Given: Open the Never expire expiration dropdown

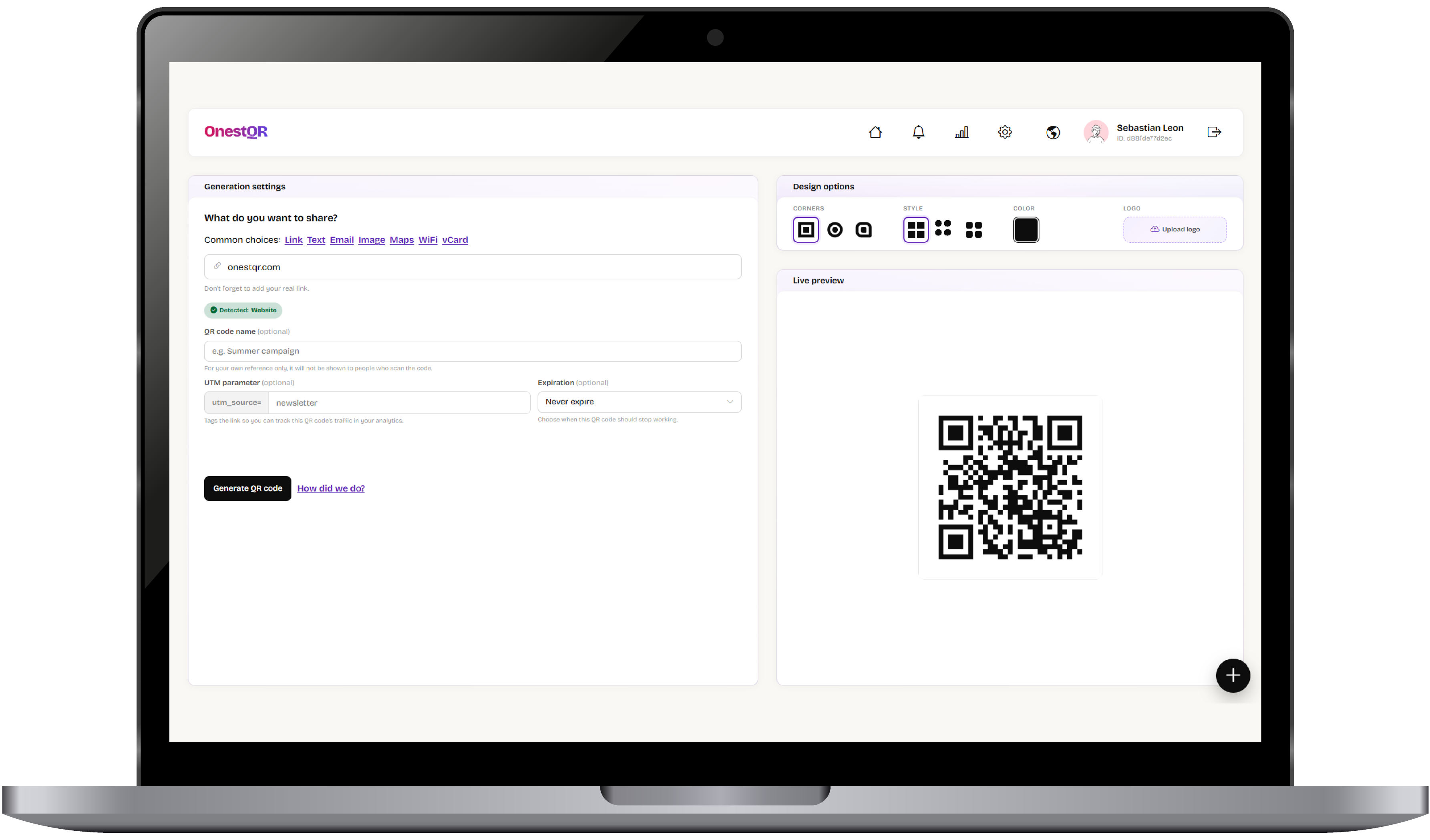Looking at the screenshot, I should (x=640, y=402).
